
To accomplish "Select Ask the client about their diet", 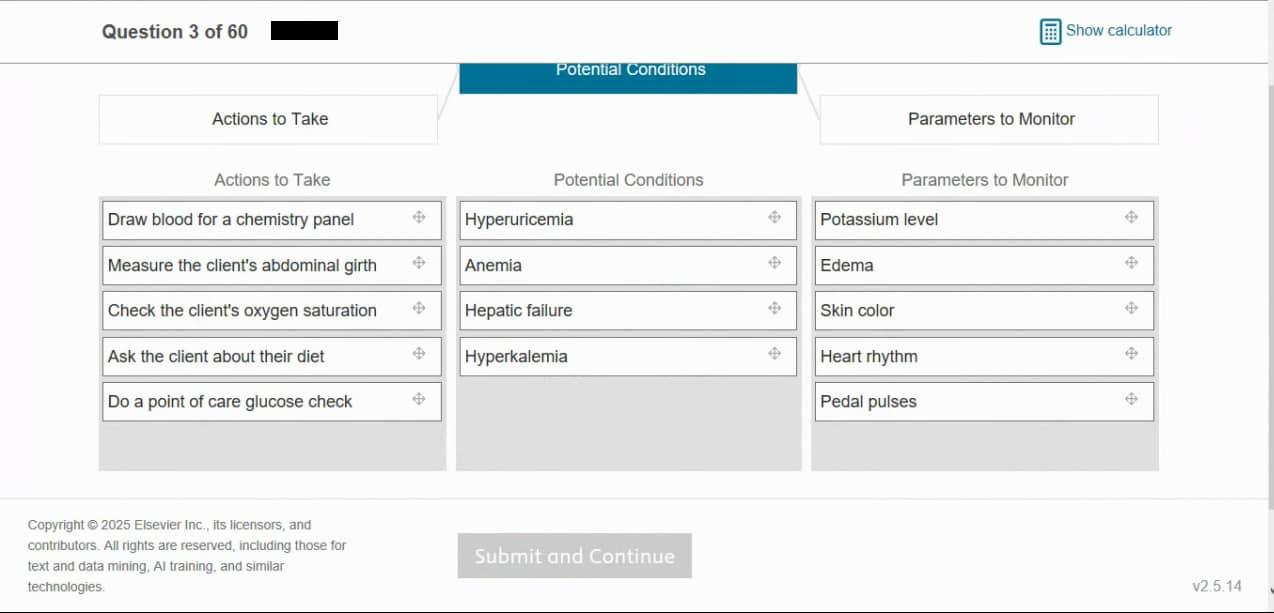I will (x=216, y=357).
